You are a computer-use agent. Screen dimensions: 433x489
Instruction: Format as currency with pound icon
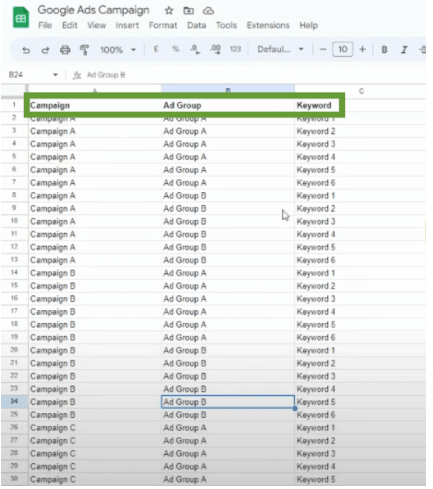(x=156, y=49)
